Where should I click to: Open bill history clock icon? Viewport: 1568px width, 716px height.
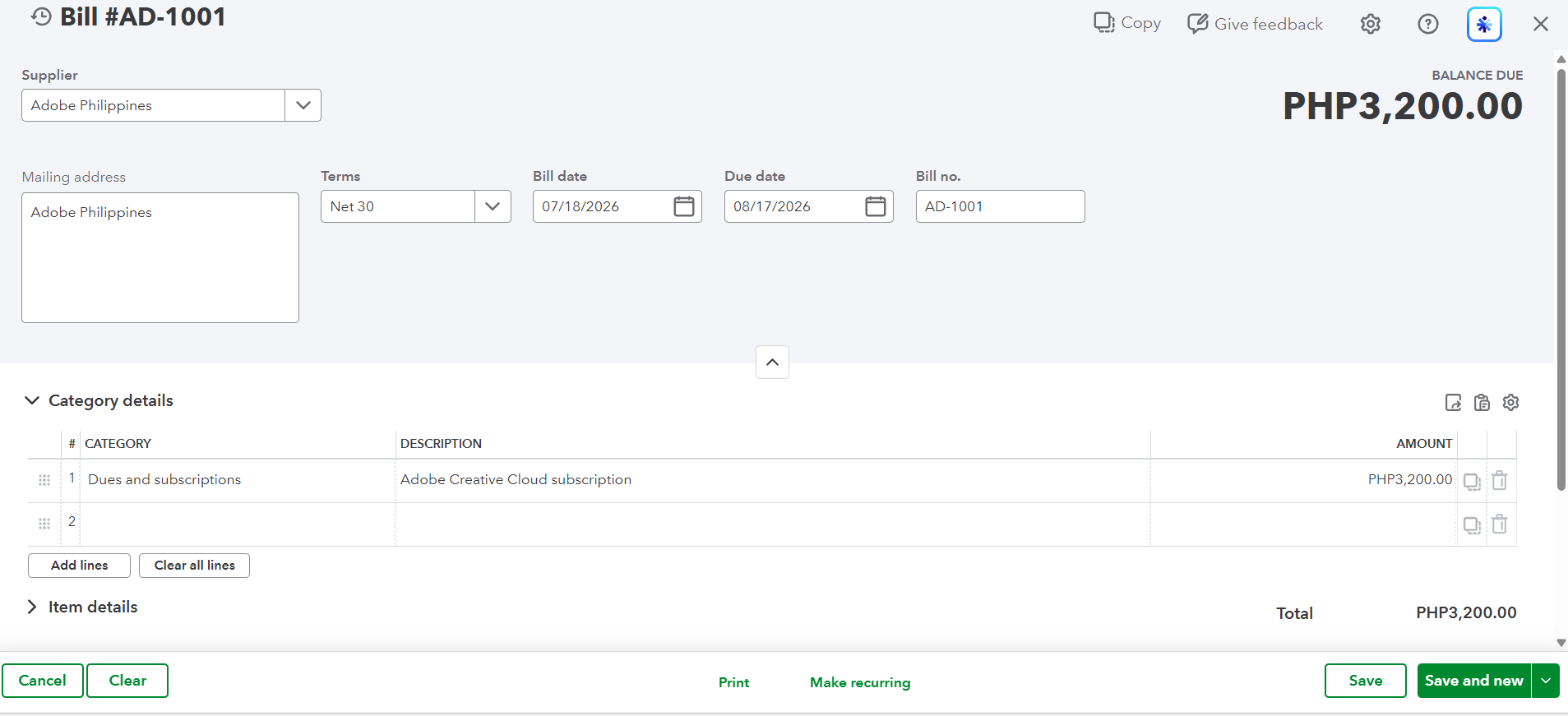[41, 16]
